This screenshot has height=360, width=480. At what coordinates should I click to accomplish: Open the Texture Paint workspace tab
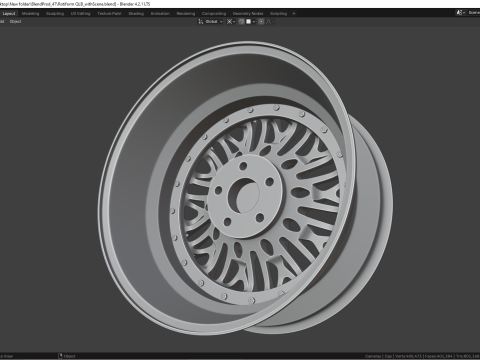tap(109, 14)
